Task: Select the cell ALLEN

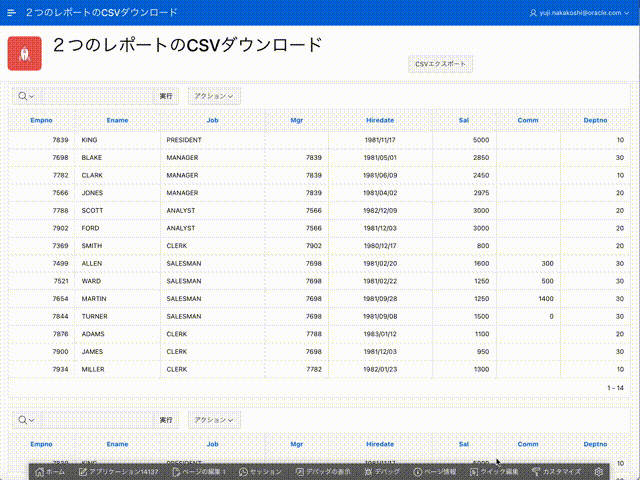Action: point(92,263)
